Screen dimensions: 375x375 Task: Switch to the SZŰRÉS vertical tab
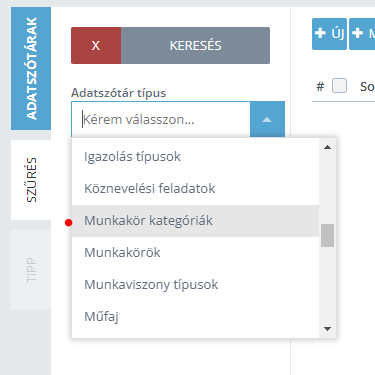tap(31, 180)
